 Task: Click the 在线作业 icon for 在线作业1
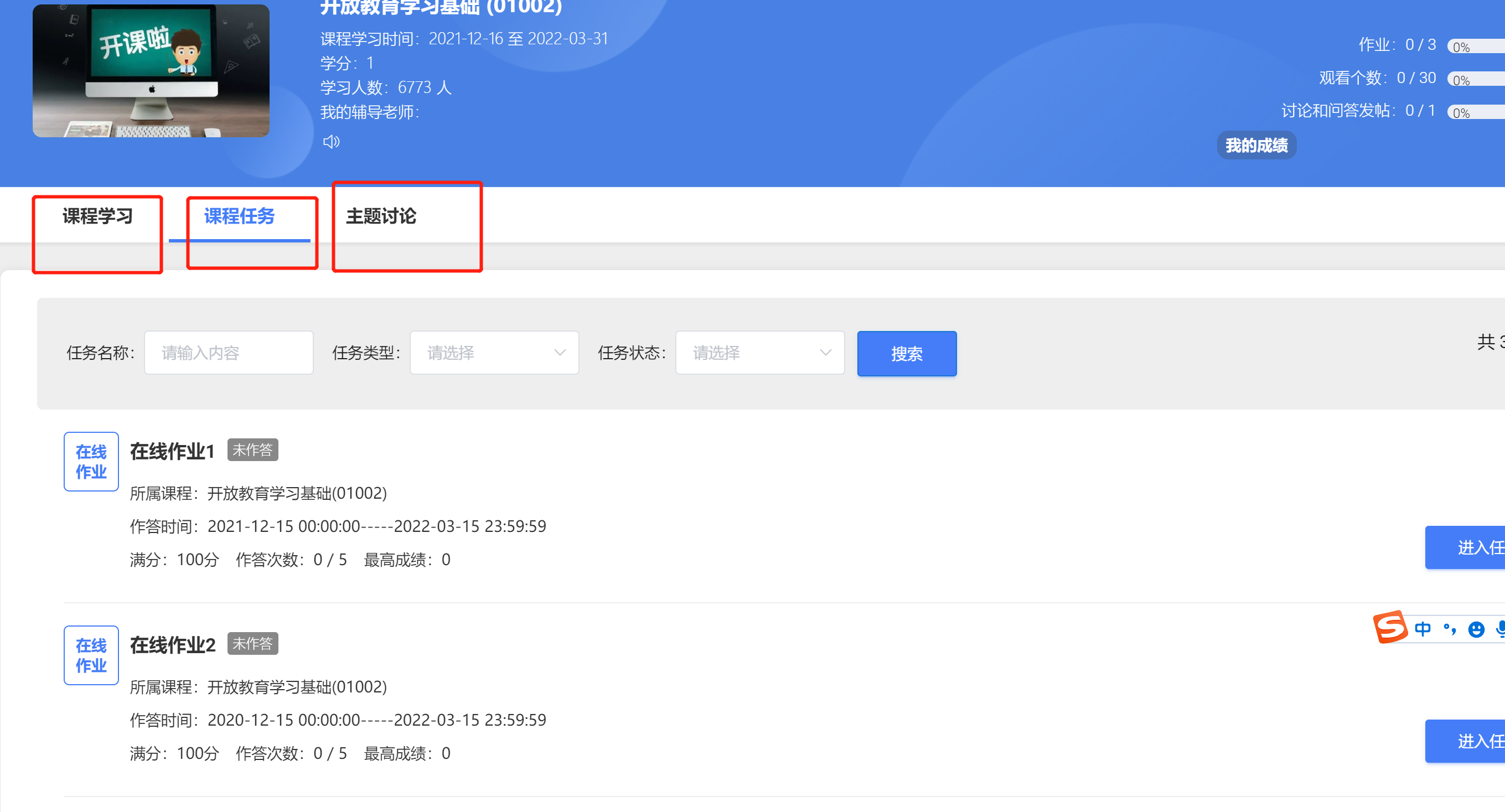(91, 462)
